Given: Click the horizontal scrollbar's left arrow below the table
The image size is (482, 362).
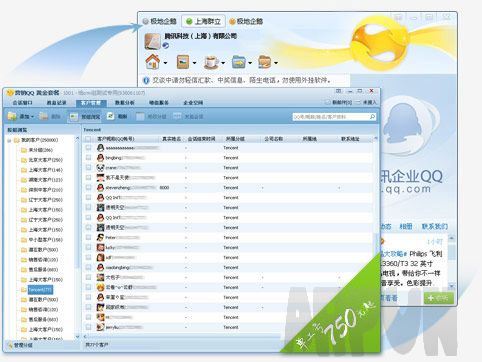Looking at the screenshot, I should pos(85,336).
